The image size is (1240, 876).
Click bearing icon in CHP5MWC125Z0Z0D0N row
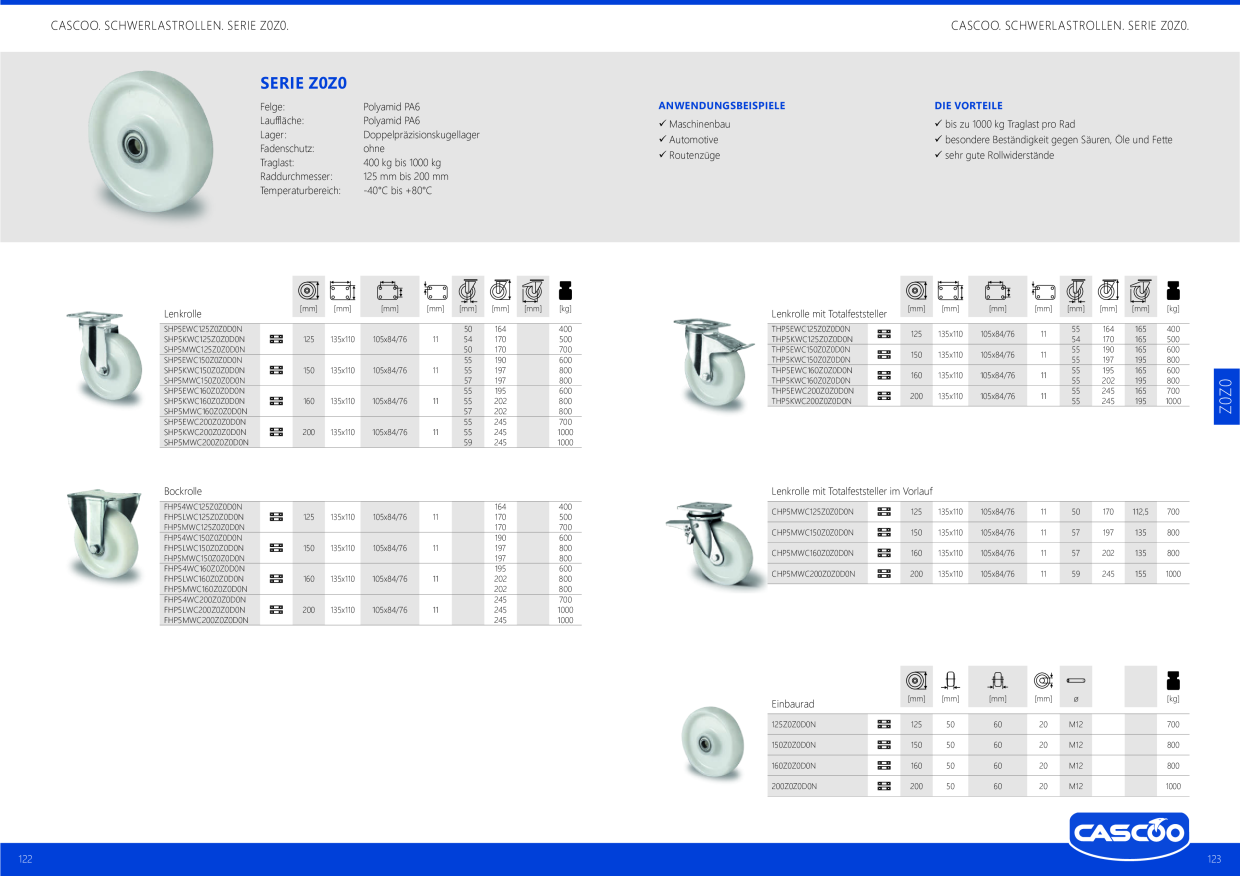[x=884, y=511]
